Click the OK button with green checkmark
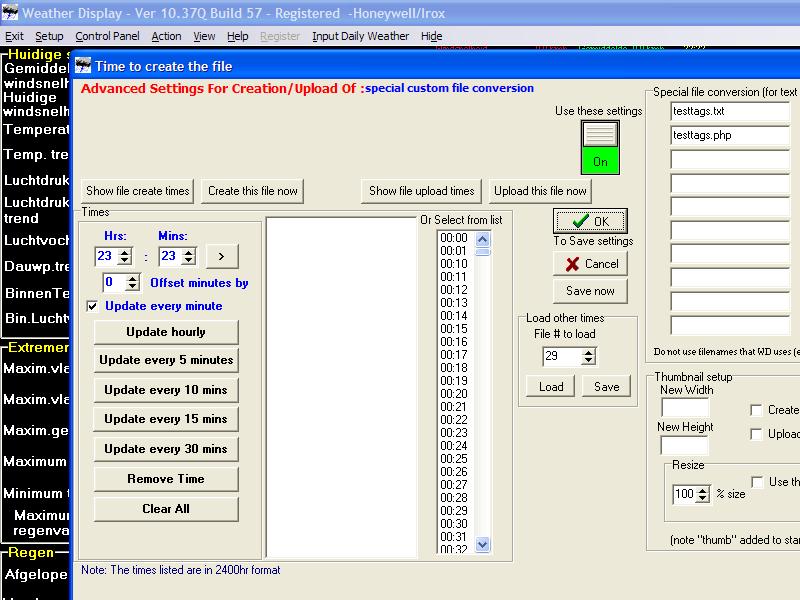Image resolution: width=800 pixels, height=600 pixels. point(590,221)
